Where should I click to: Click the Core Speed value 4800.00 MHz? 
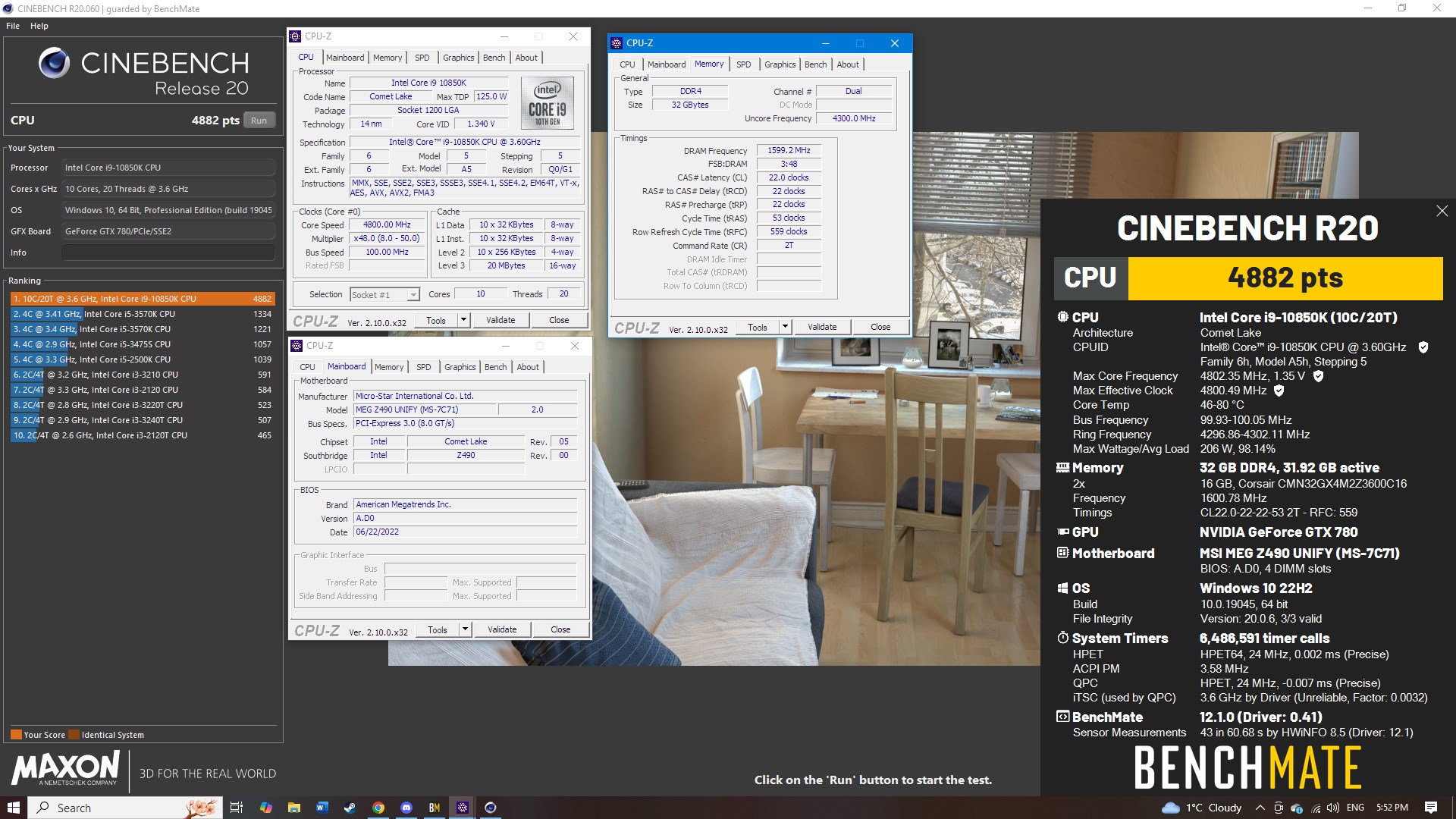click(387, 224)
